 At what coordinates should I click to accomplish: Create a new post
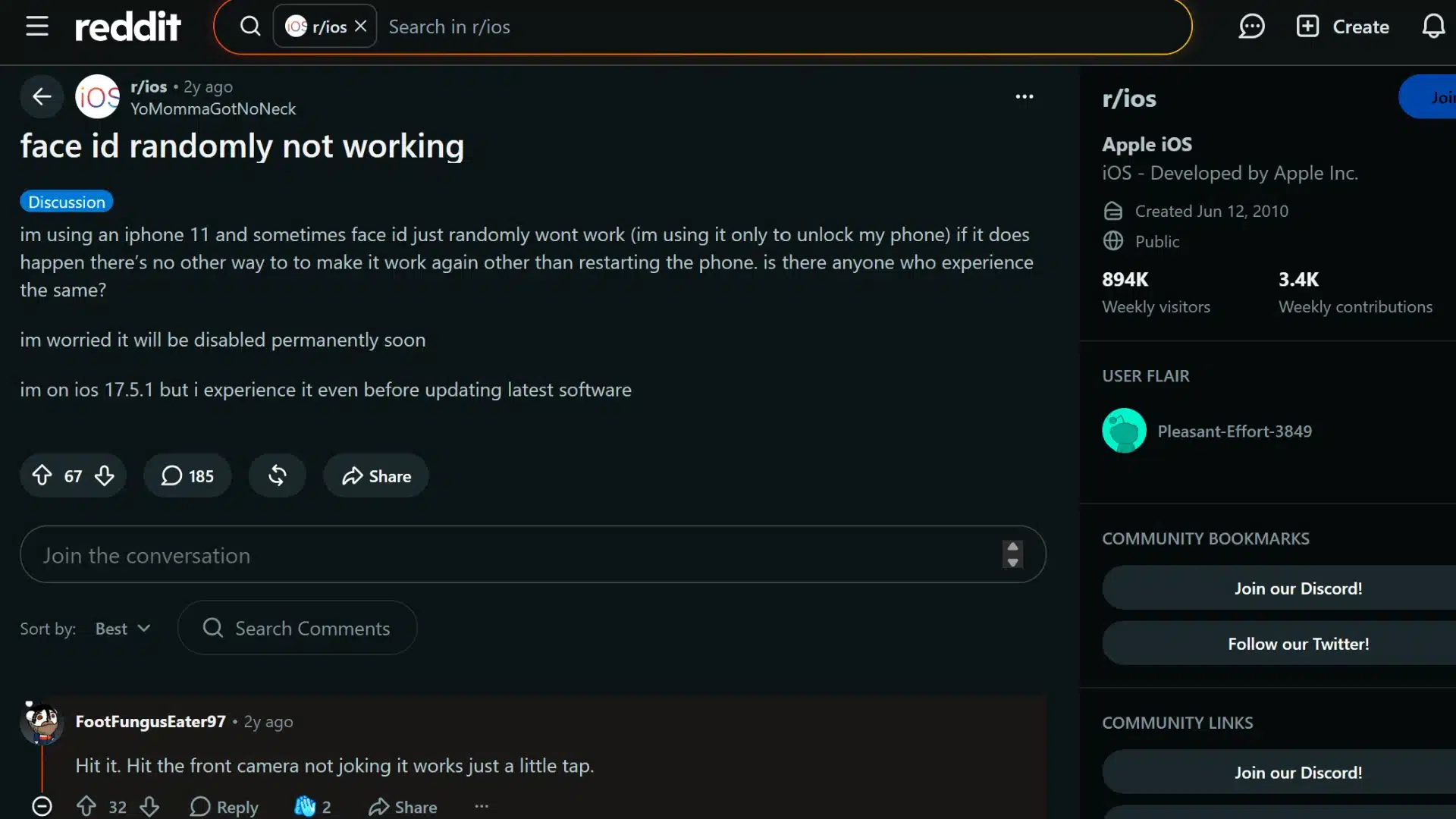pyautogui.click(x=1343, y=27)
